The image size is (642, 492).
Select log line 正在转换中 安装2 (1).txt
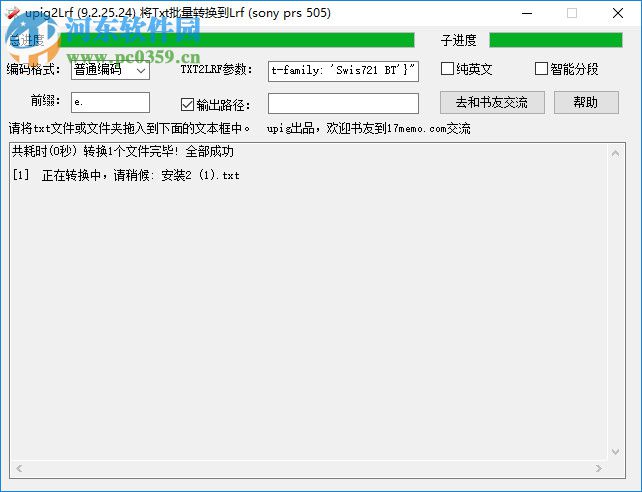point(126,175)
